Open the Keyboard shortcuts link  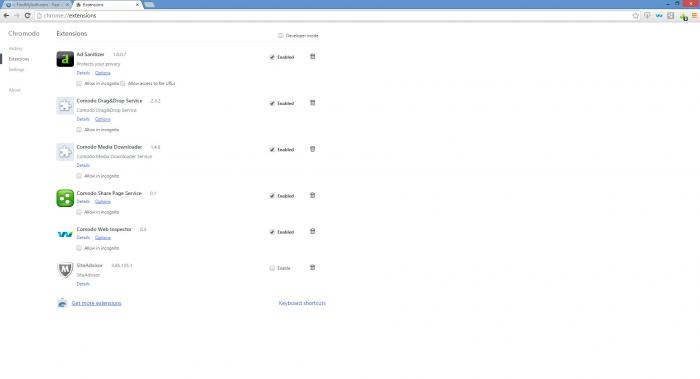[302, 303]
